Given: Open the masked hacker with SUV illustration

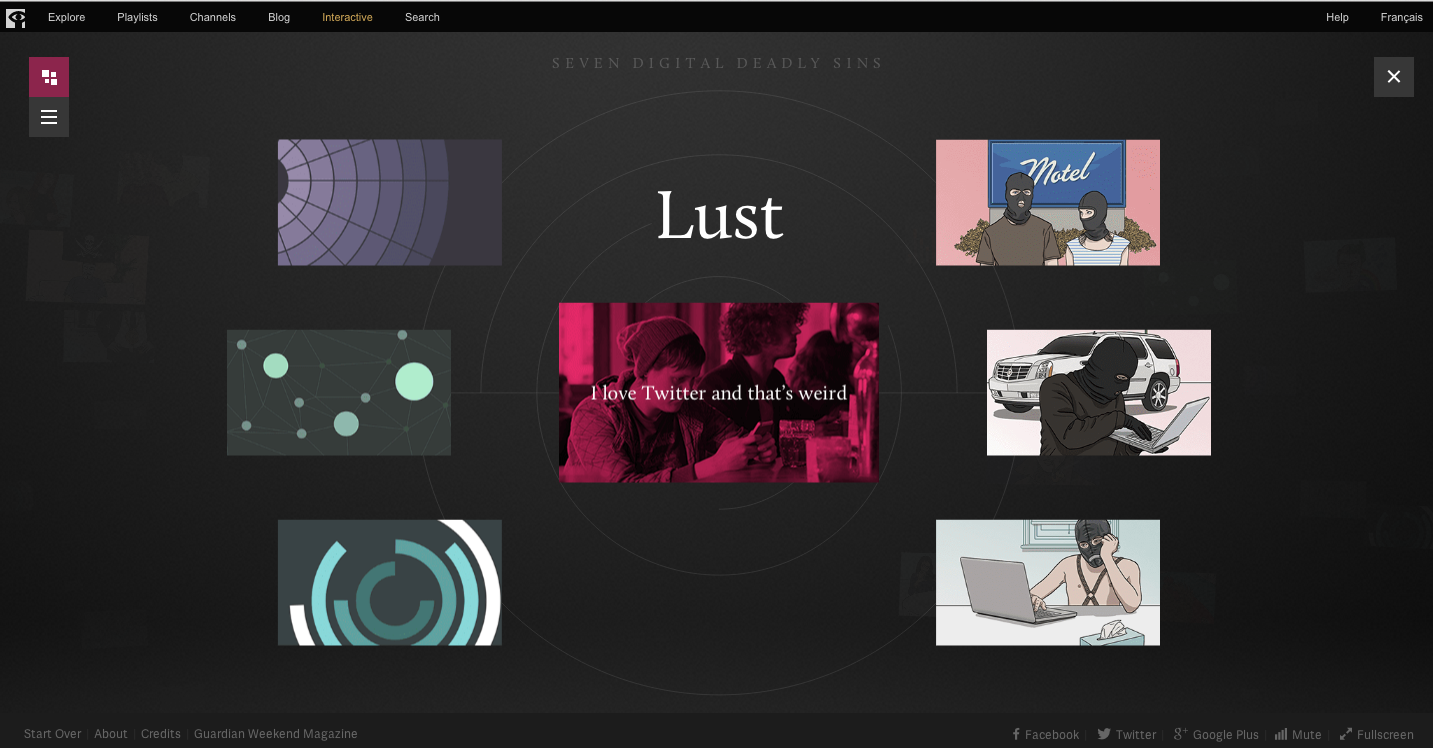Looking at the screenshot, I should pos(1099,392).
